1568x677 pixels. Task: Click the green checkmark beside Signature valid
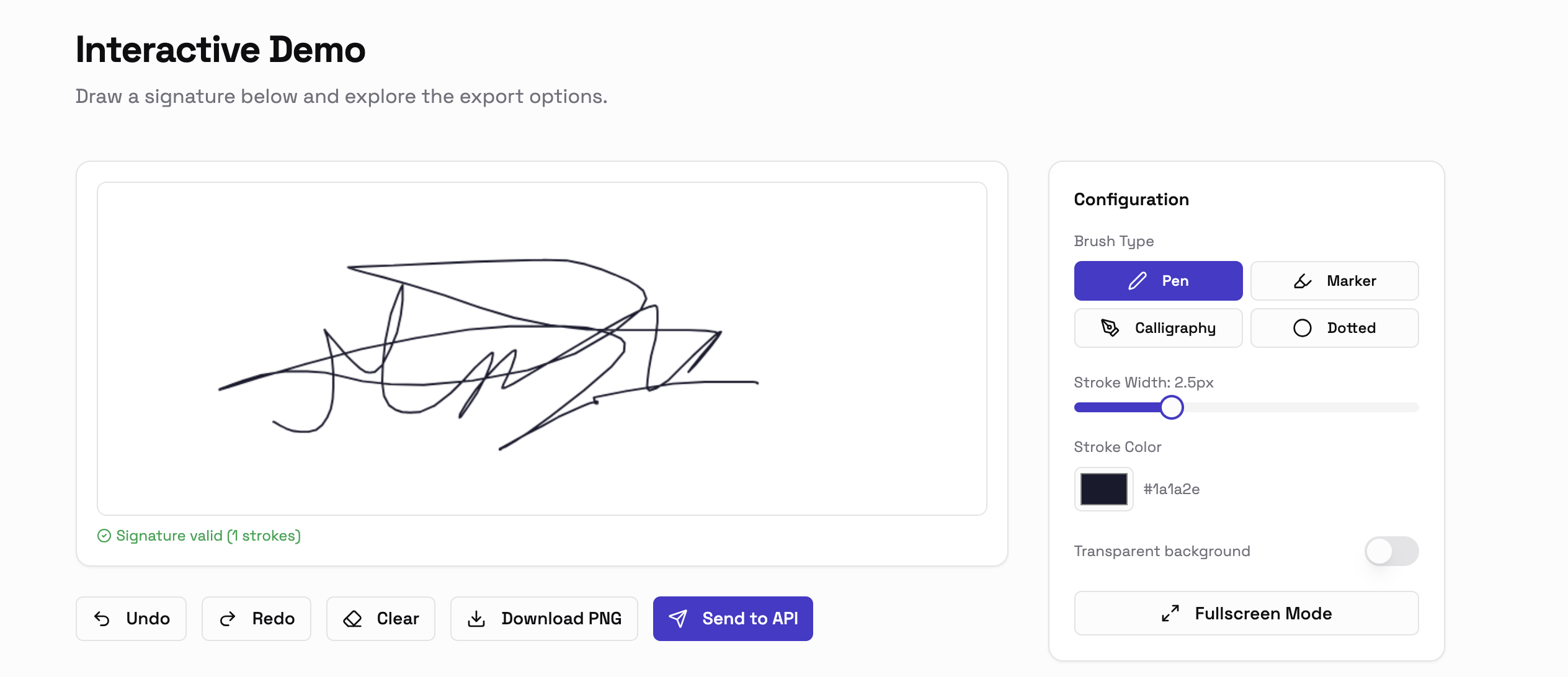coord(105,536)
